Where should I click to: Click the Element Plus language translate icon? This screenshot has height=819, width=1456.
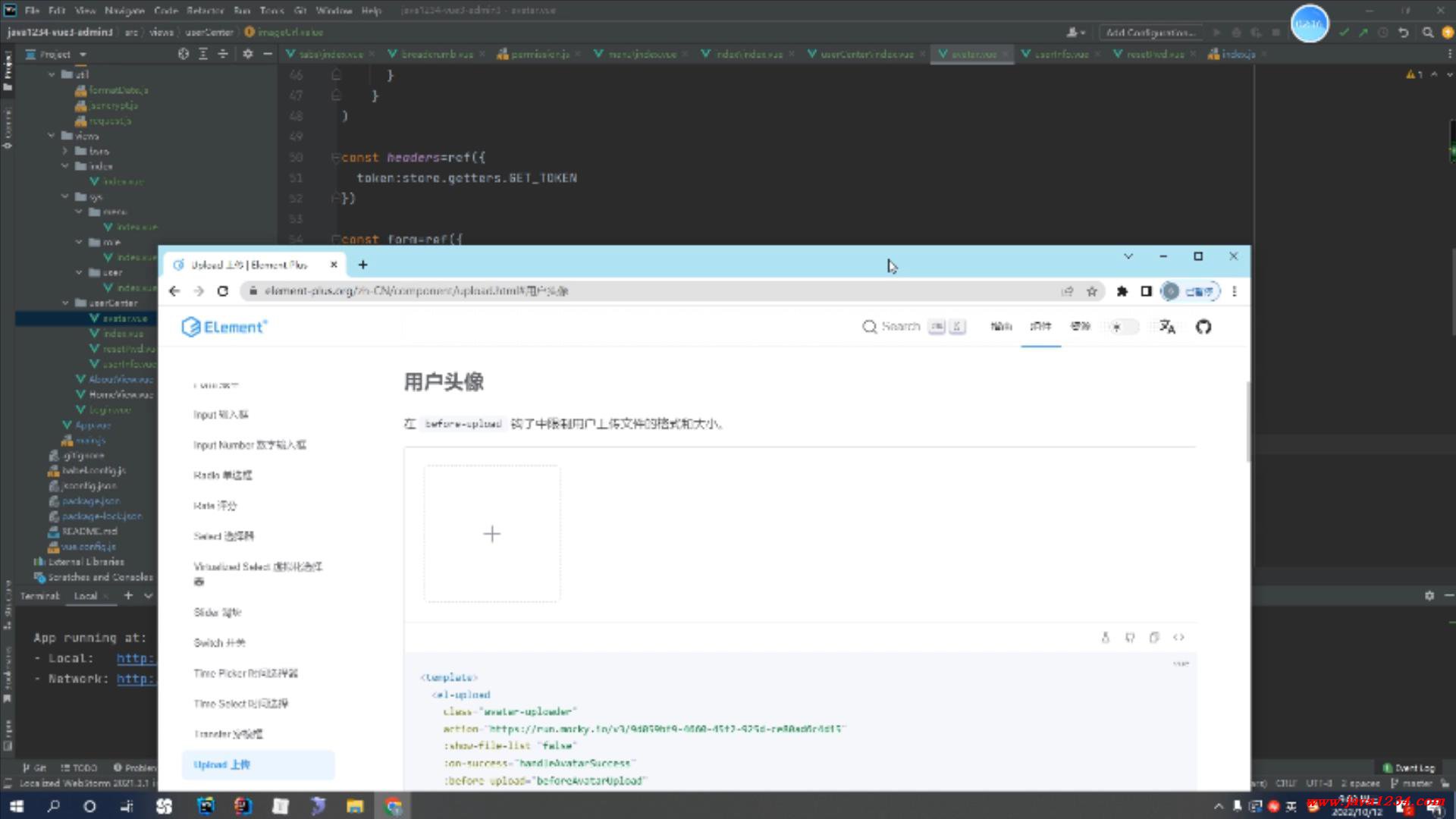[1168, 327]
